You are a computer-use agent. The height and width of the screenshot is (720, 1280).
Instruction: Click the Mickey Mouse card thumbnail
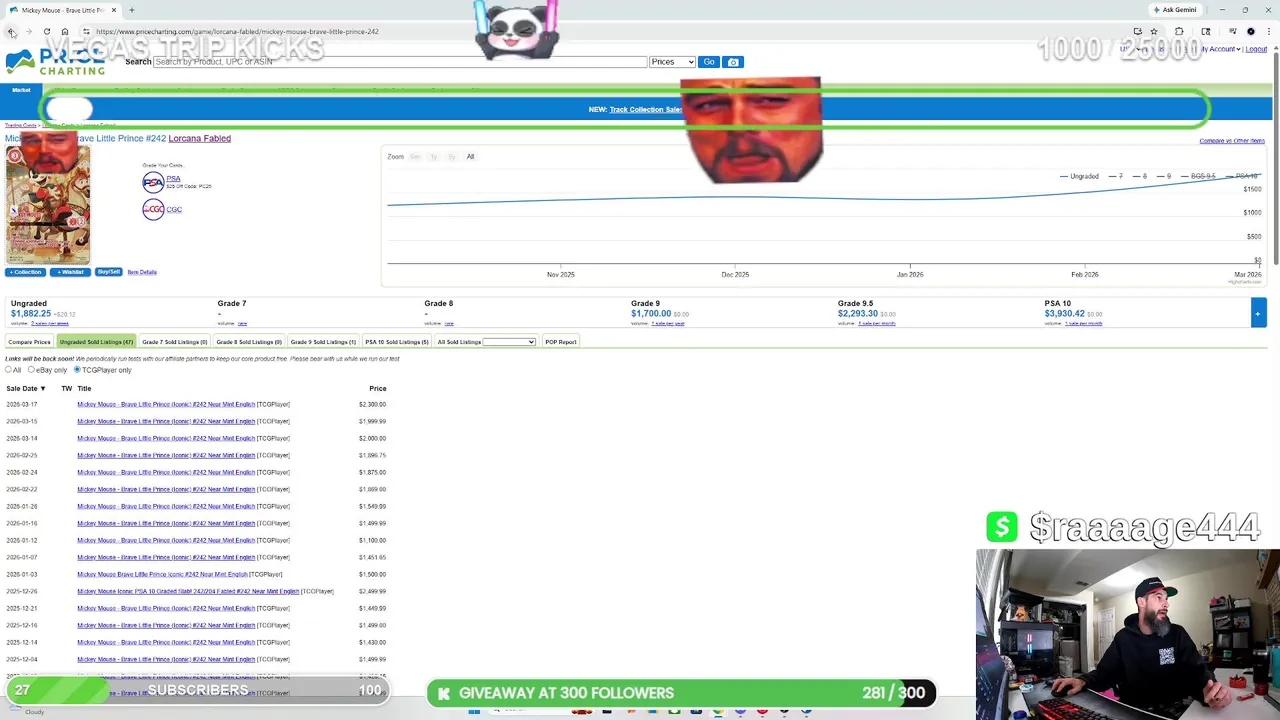(x=47, y=205)
